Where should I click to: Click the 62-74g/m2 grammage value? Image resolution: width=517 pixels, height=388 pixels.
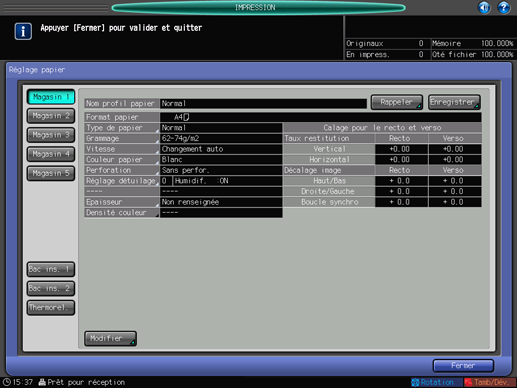tap(221, 139)
